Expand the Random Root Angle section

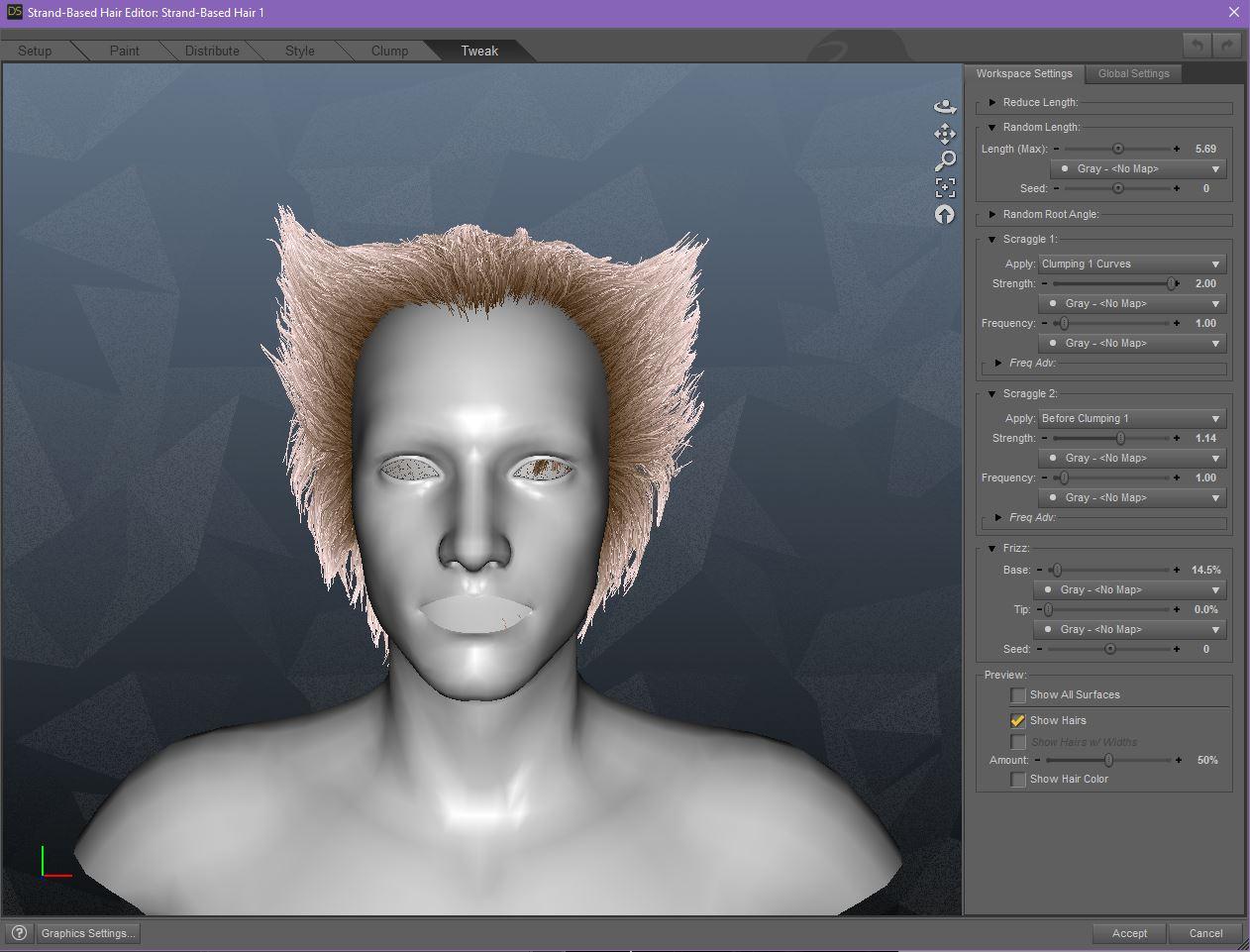pos(992,214)
